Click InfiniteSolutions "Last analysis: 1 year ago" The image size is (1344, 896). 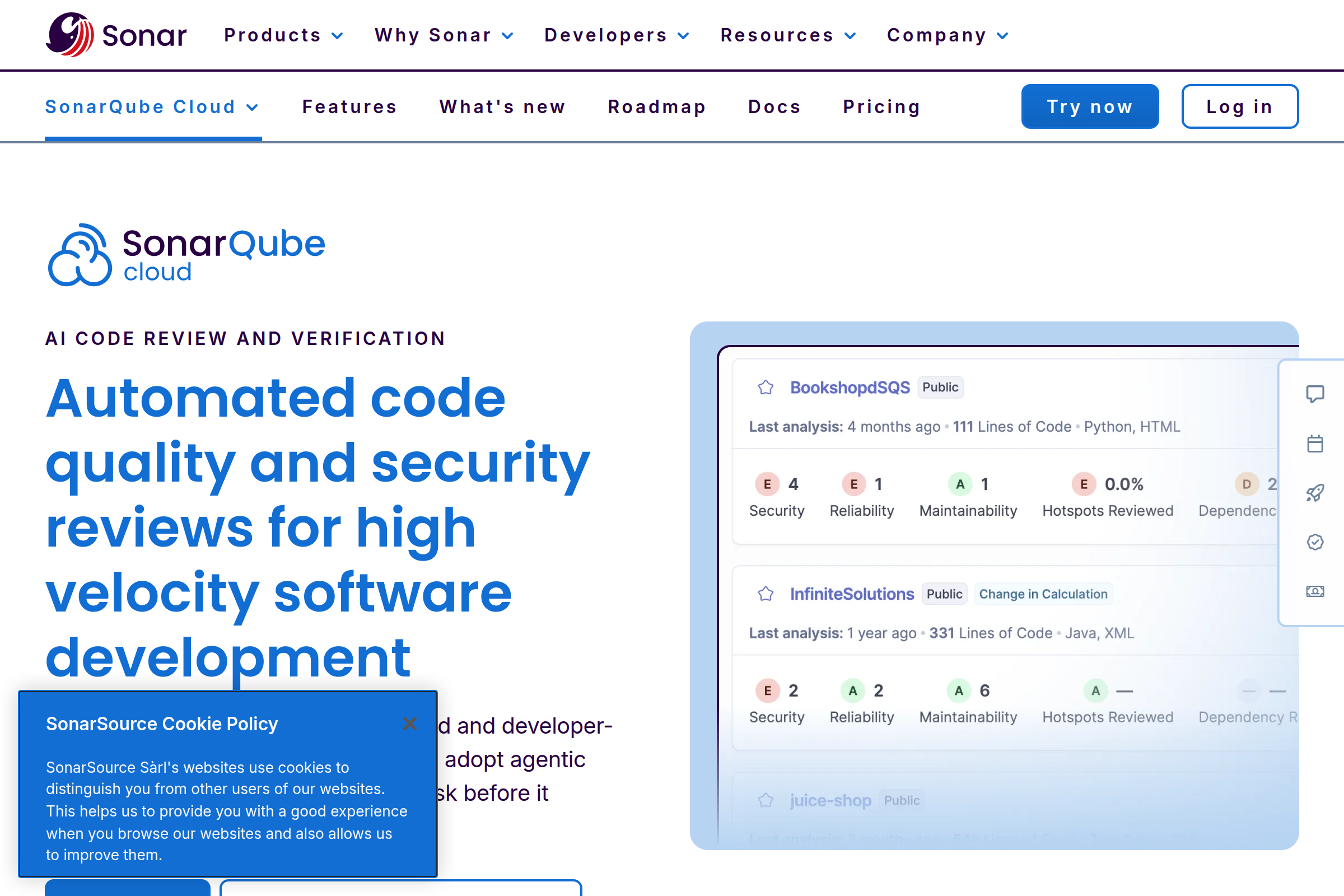[x=832, y=633]
